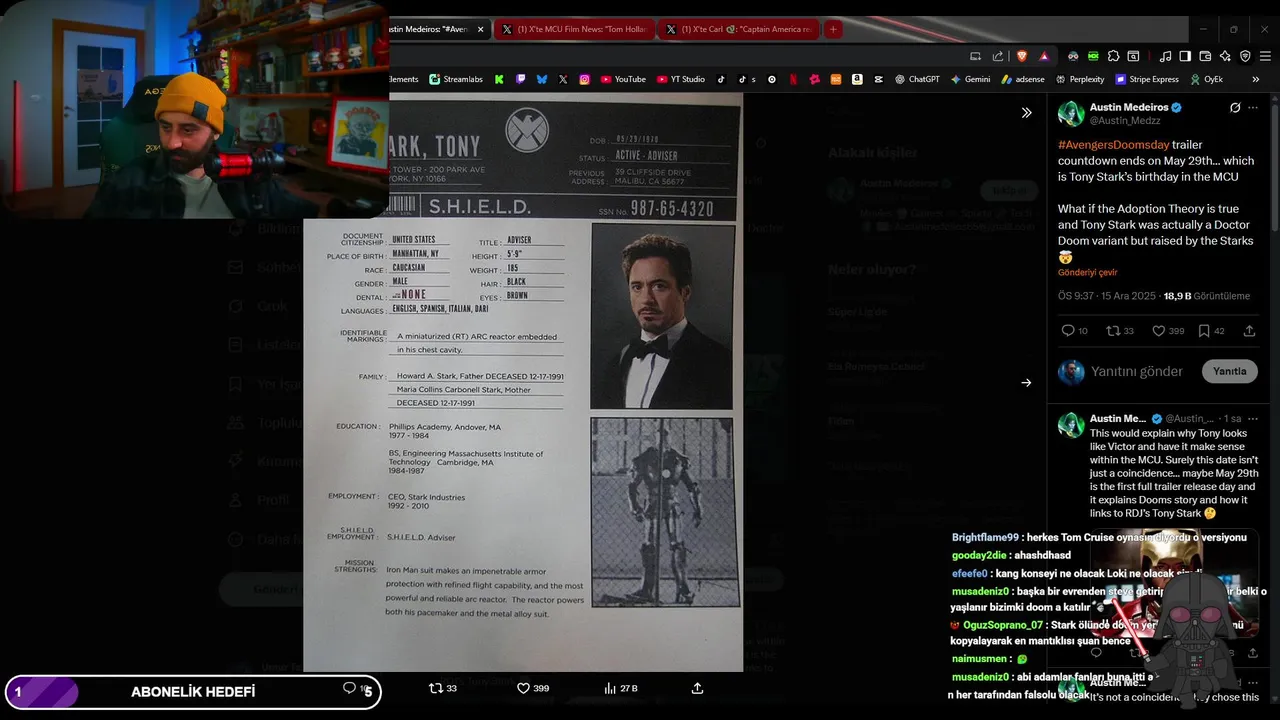Screen dimensions: 1280x720
Task: Open the YT Studio bookmark
Action: 681,79
